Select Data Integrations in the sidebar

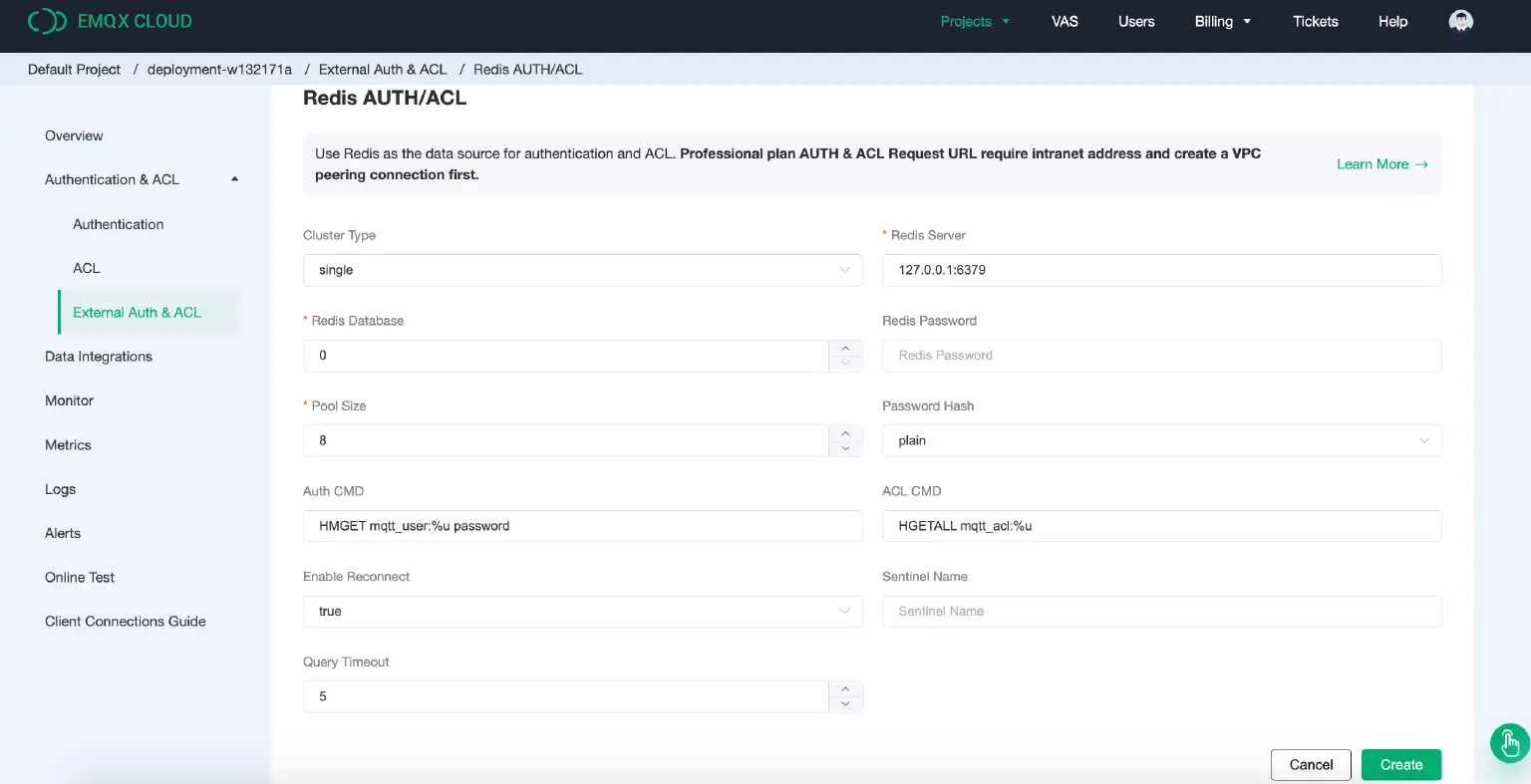(99, 357)
